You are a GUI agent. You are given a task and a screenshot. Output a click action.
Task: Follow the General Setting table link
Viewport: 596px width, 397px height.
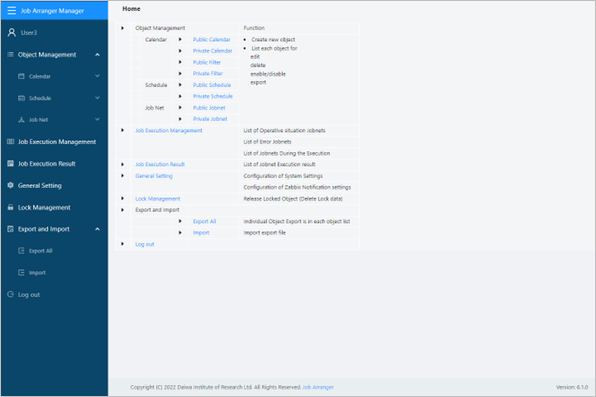point(154,176)
